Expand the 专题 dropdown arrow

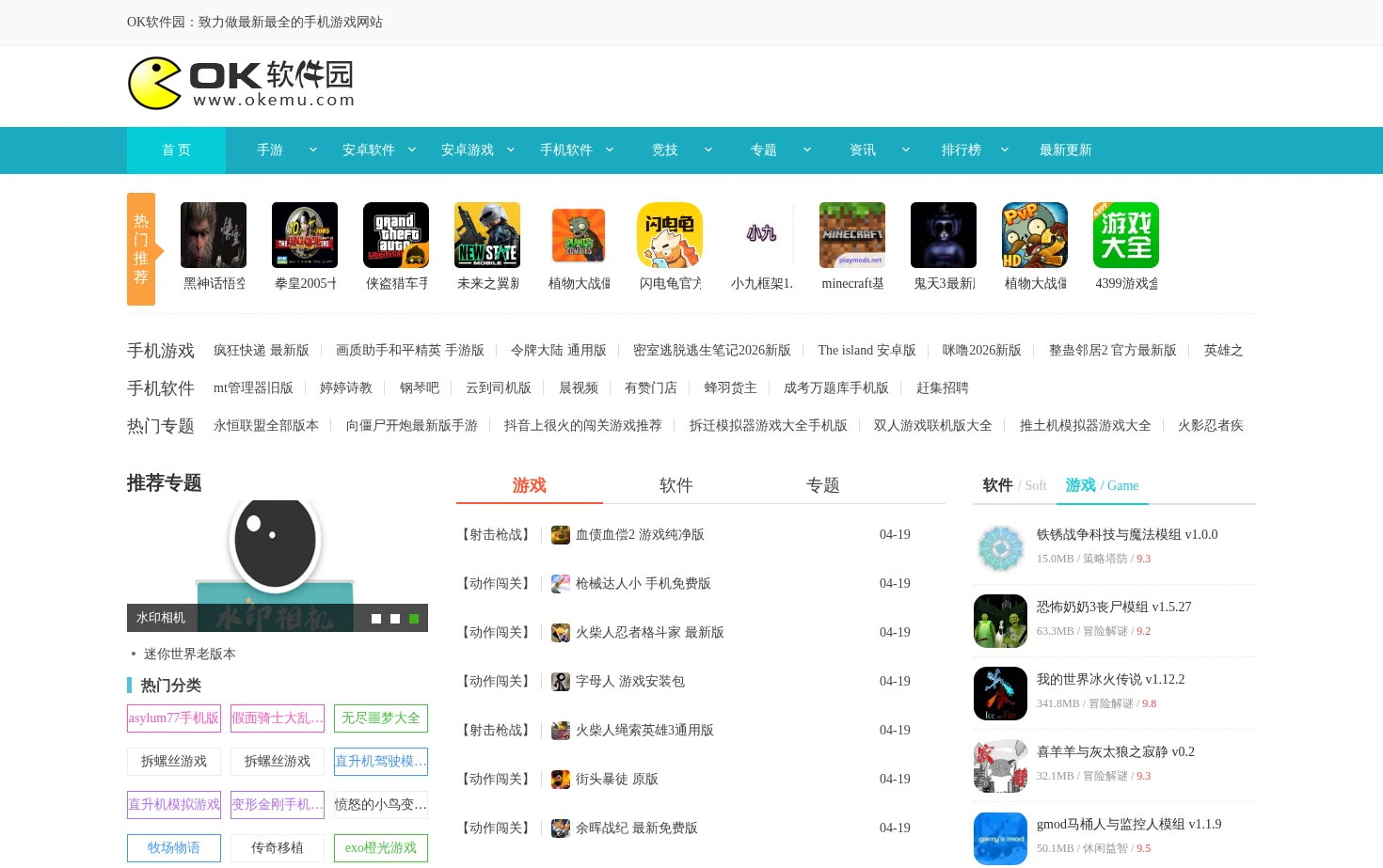point(807,150)
